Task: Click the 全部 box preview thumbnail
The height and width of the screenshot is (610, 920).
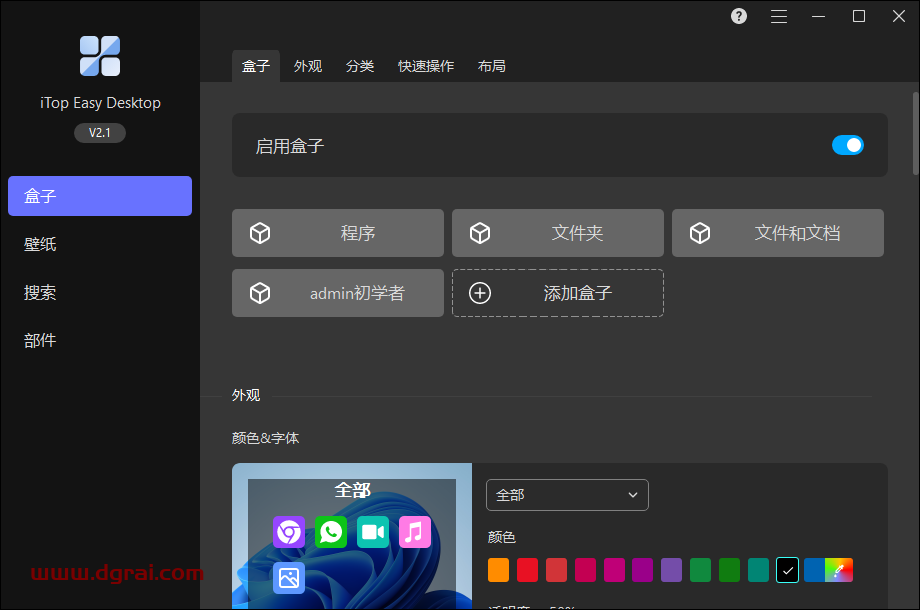Action: coord(352,536)
